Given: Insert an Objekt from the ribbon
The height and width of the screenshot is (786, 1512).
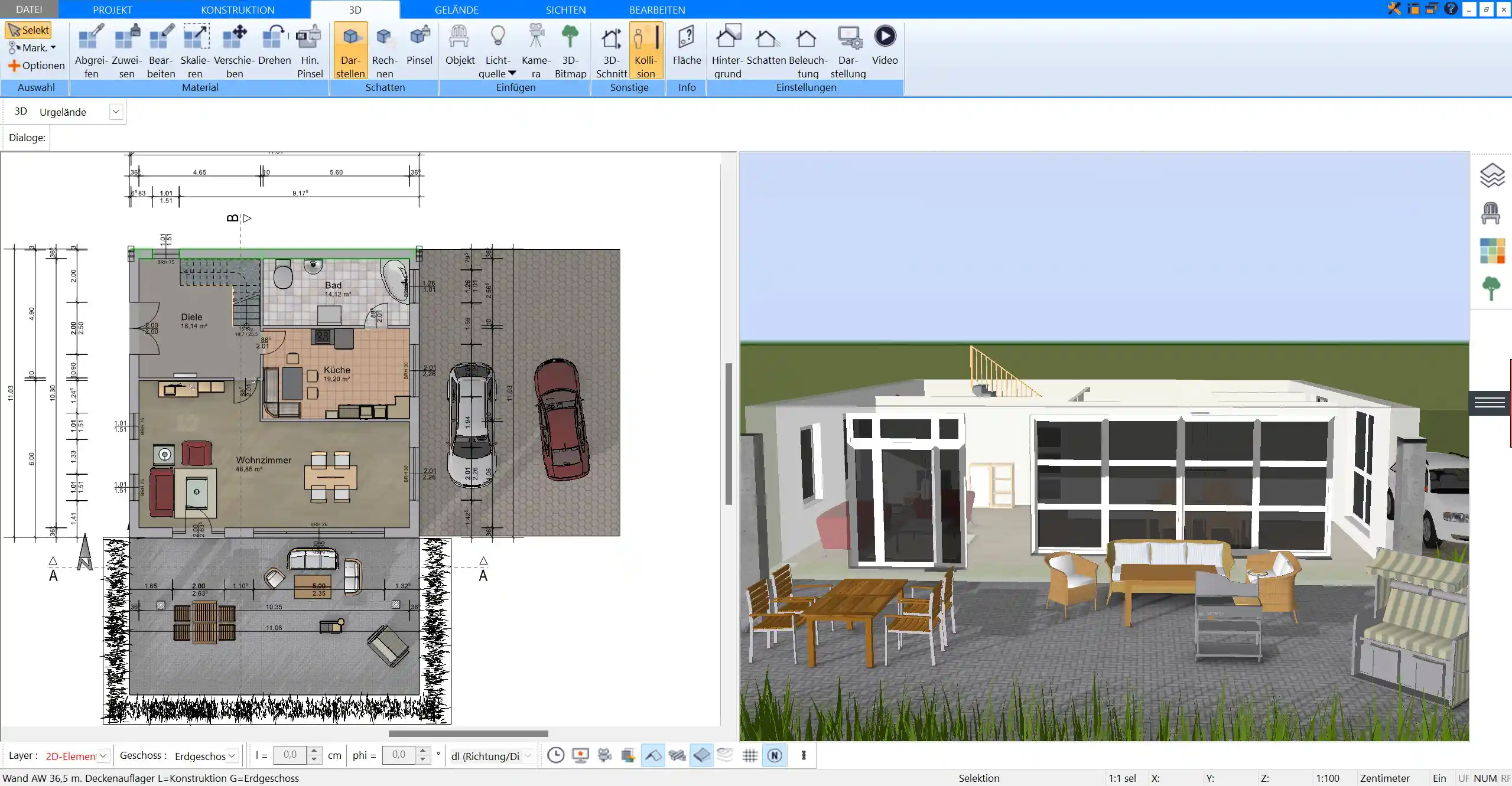Looking at the screenshot, I should click(460, 45).
